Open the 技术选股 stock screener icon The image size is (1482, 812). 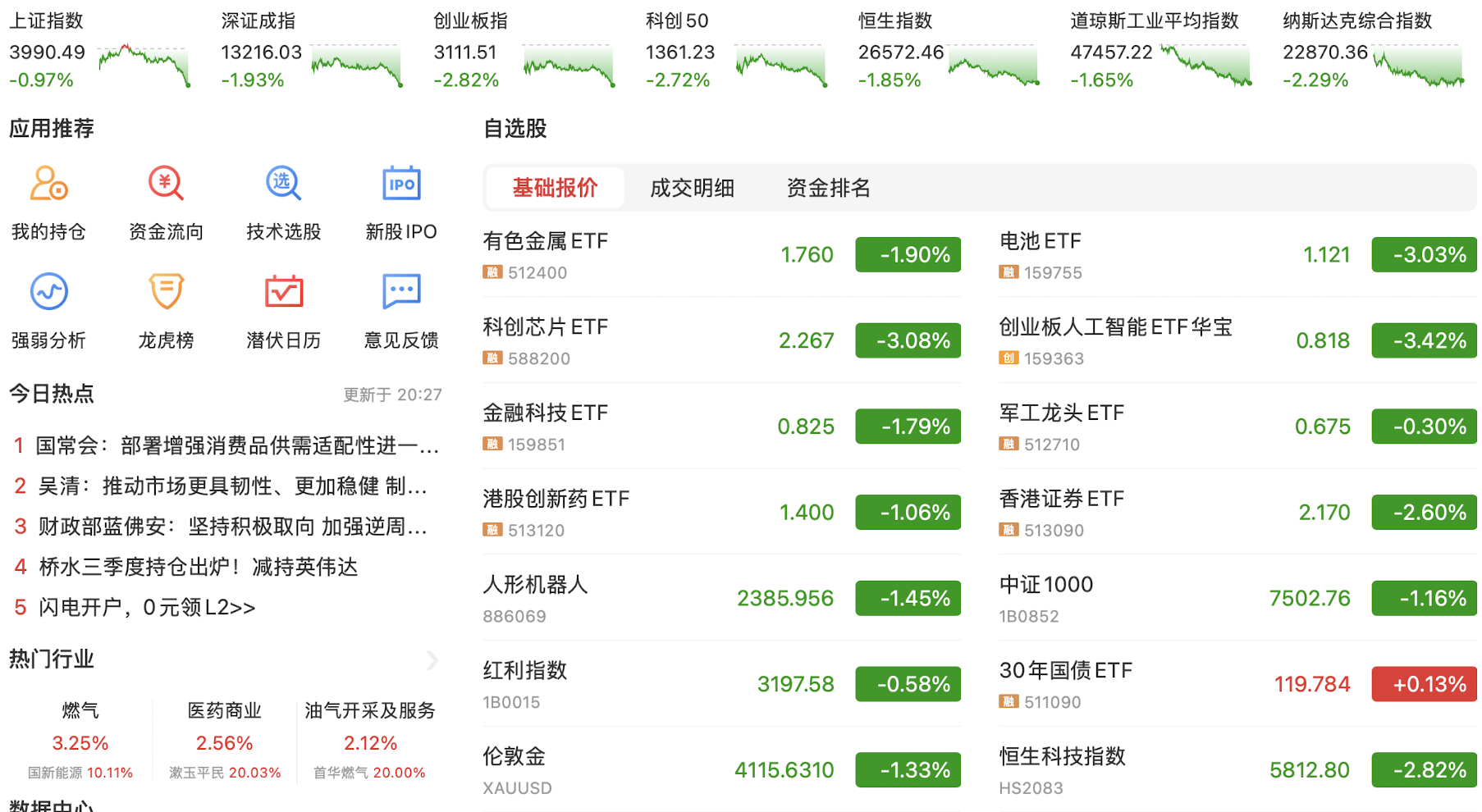[283, 184]
